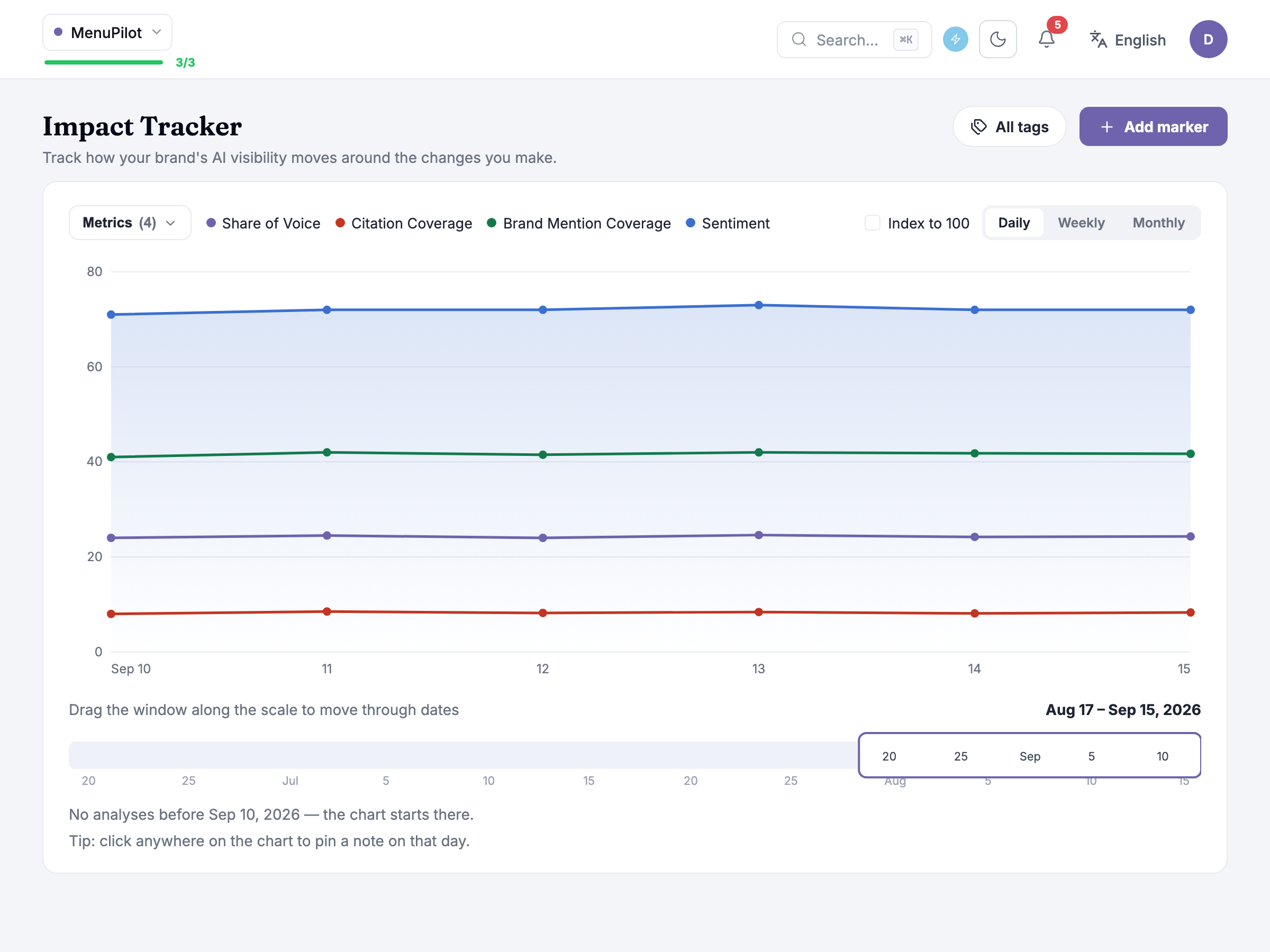Open notifications bell with 5 badge

pos(1047,40)
